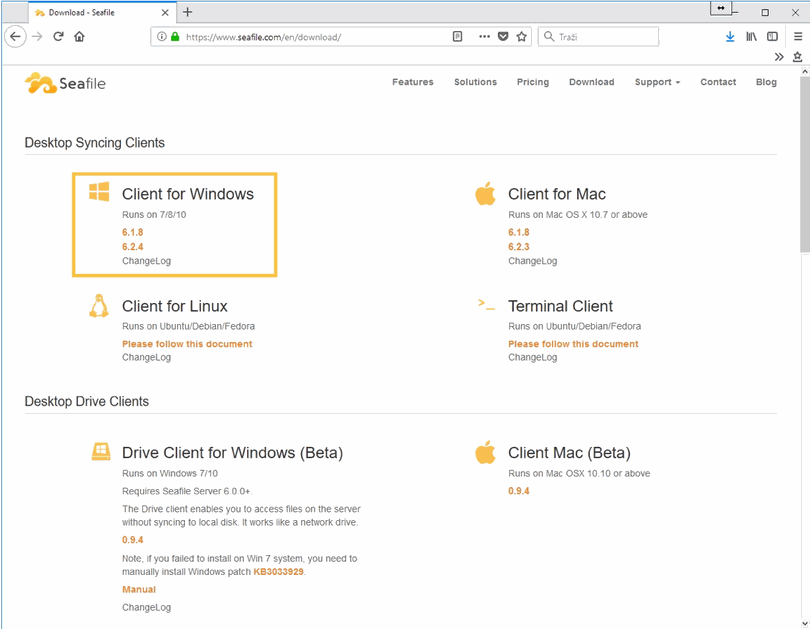The image size is (810, 629).
Task: Bookmark this page with the star
Action: click(x=522, y=37)
